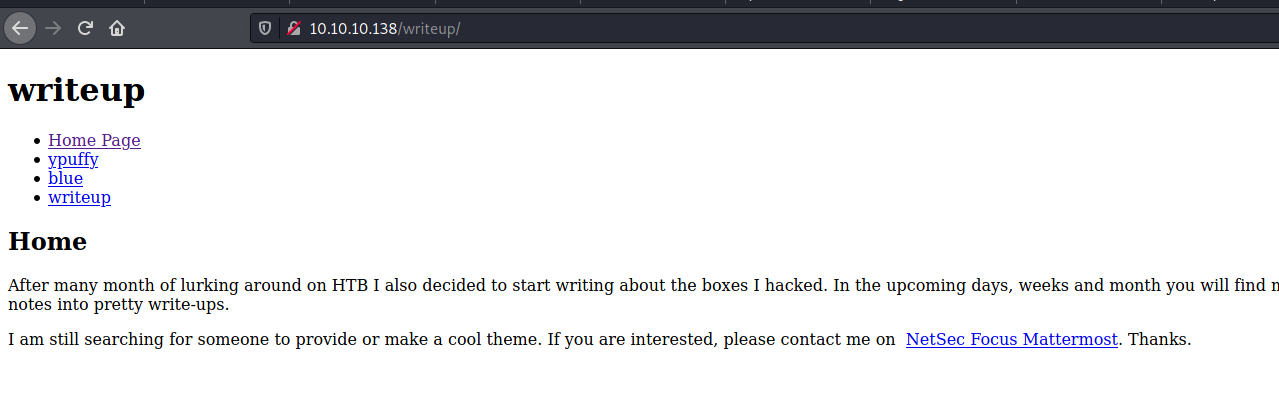This screenshot has height=400, width=1279.
Task: Click empty toolbar space beside the home button
Action: point(190,29)
